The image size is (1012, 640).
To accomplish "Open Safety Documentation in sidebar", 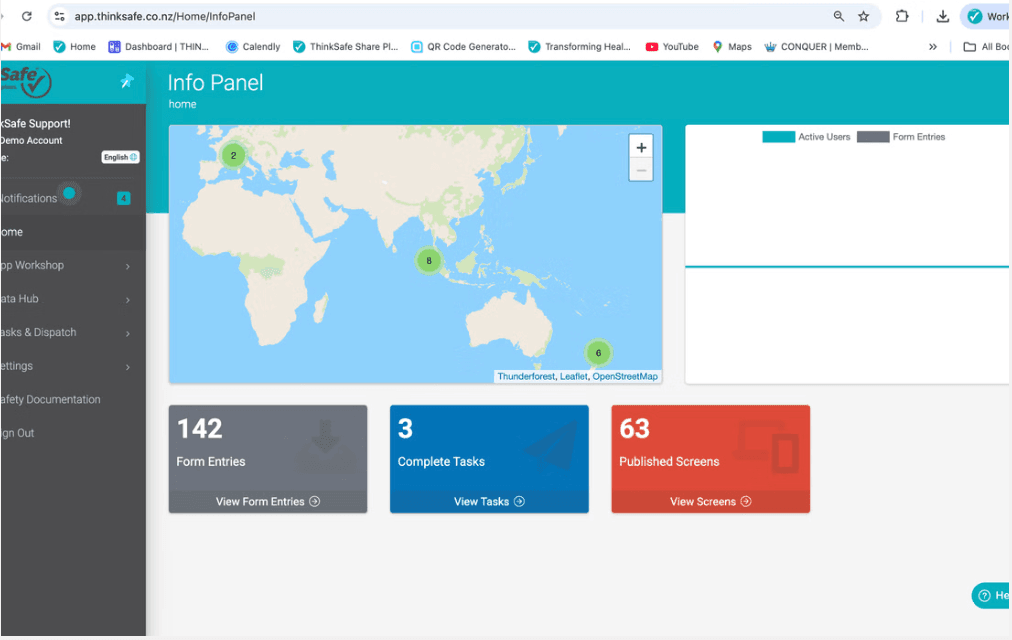I will [52, 400].
